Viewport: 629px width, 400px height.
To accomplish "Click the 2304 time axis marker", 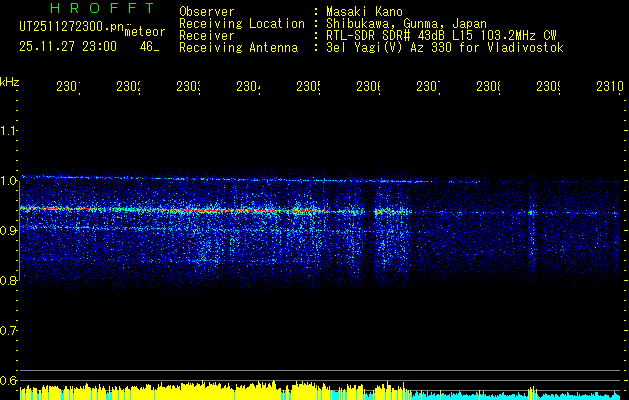I will 248,87.
